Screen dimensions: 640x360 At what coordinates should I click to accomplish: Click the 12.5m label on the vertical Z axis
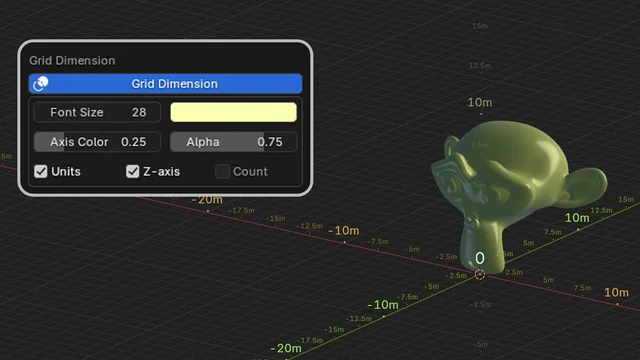[480, 65]
